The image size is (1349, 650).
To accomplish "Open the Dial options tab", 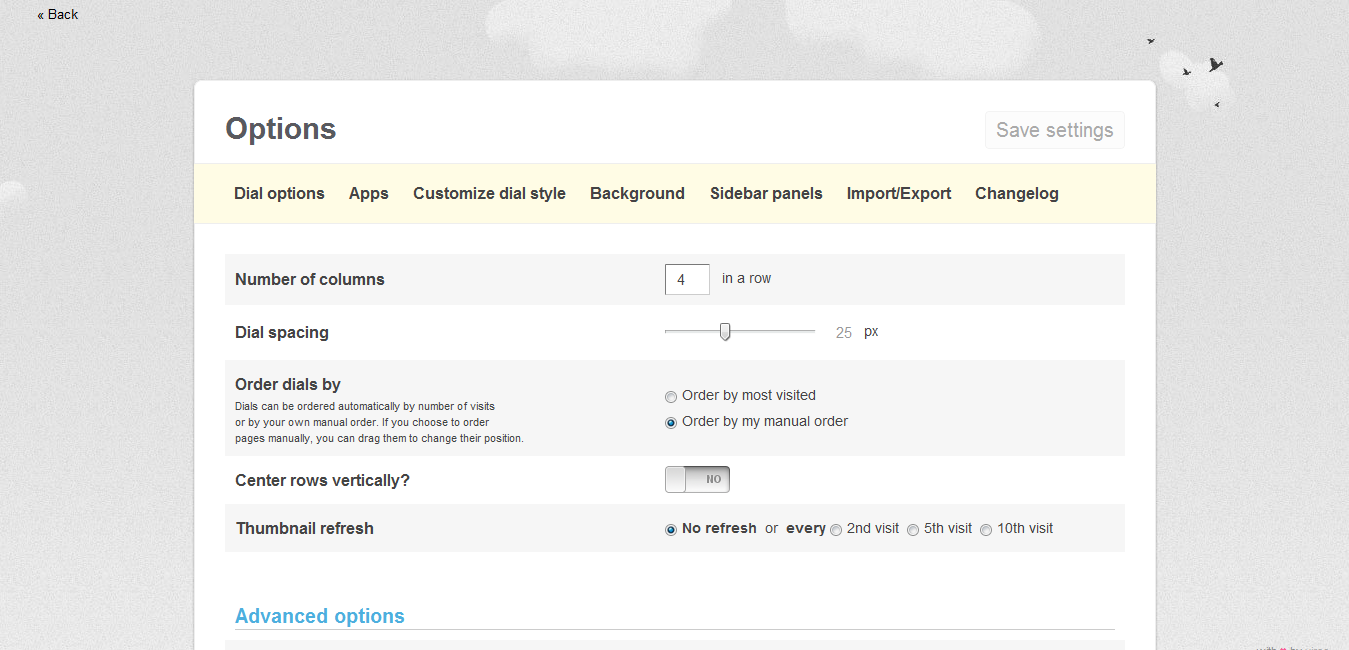I will point(279,193).
